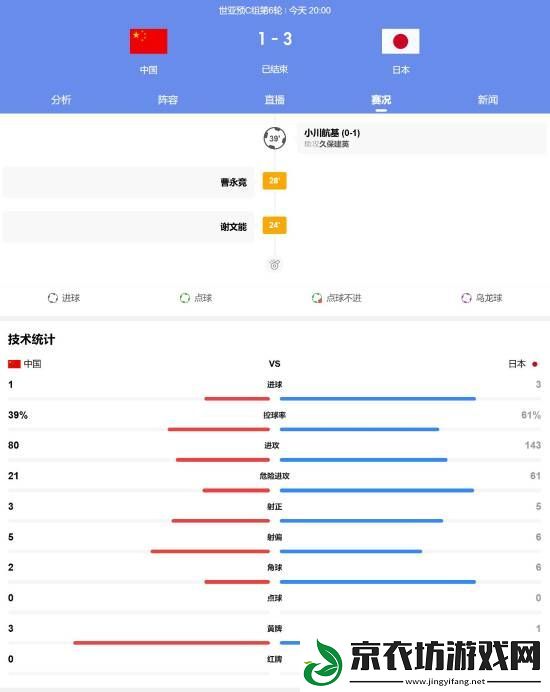This screenshot has width=550, height=692.
Task: Open the 直播 tab
Action: coord(275,100)
